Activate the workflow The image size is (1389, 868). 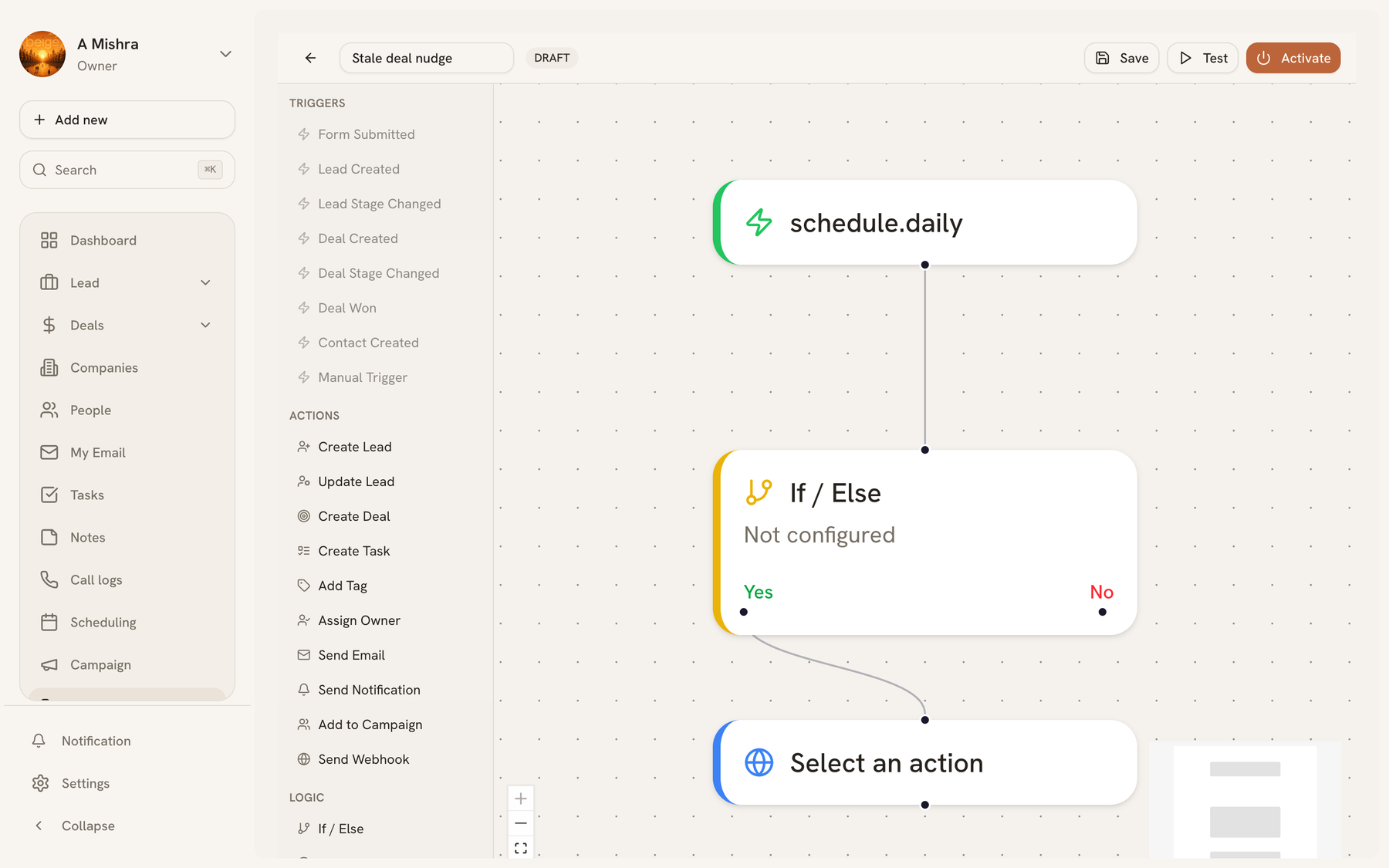[x=1293, y=58]
